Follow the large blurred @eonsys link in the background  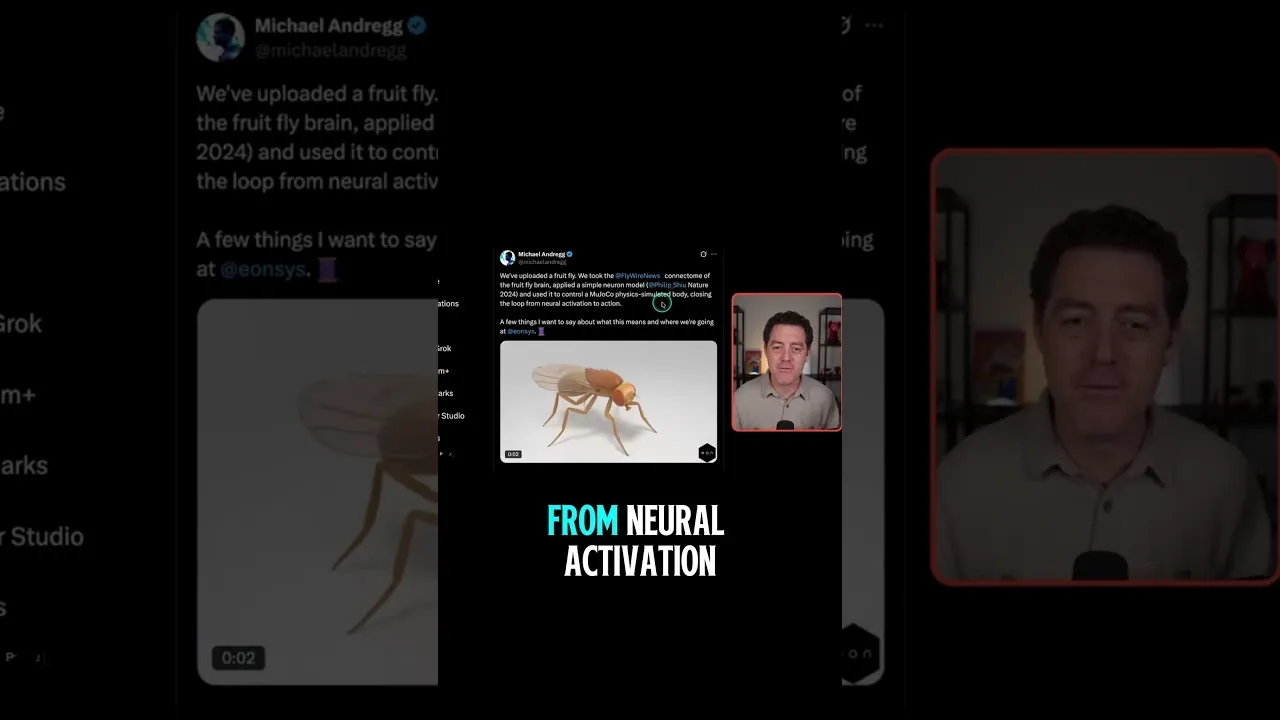[263, 269]
